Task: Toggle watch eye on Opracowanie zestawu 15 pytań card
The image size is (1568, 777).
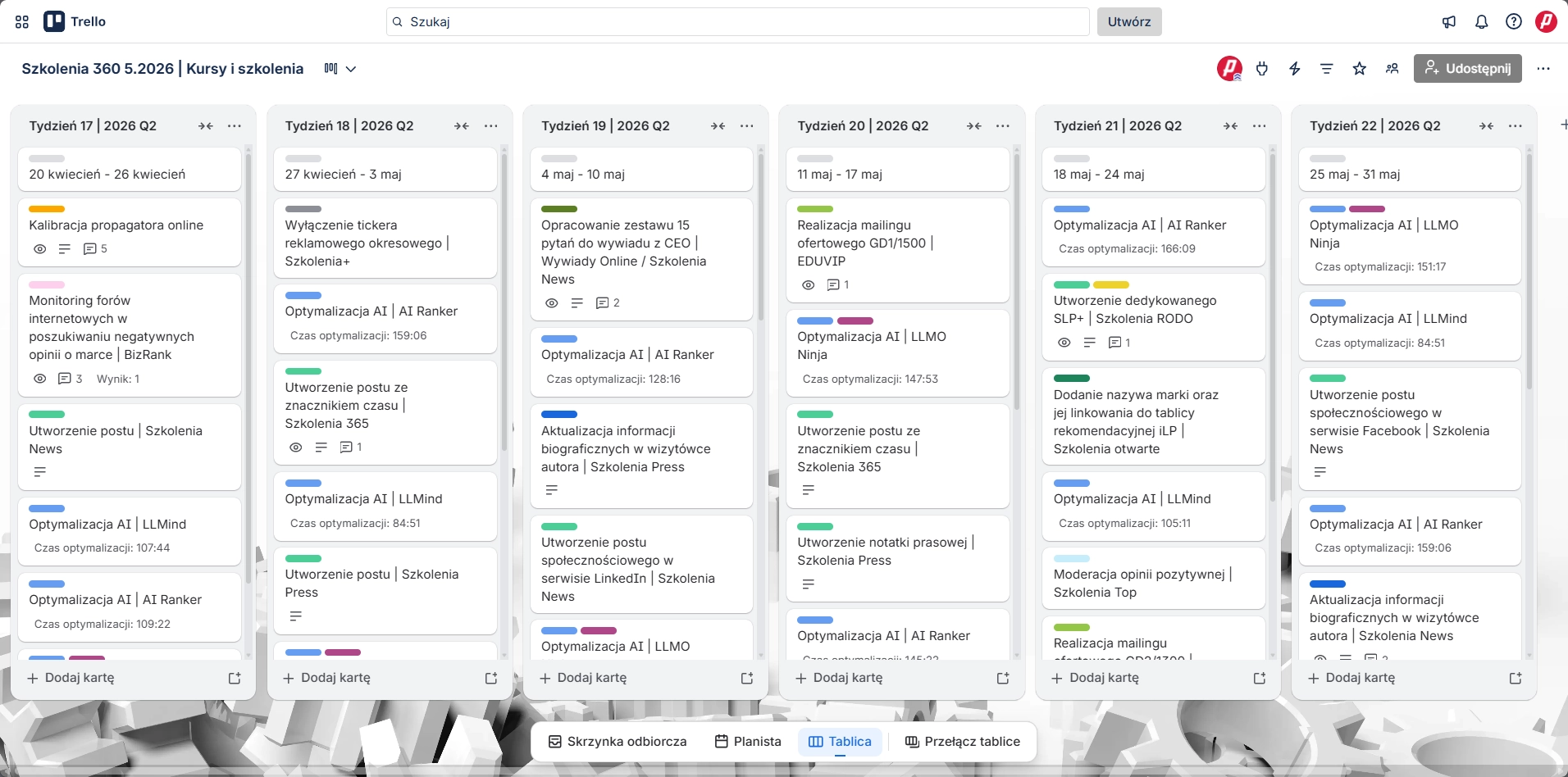Action: (x=552, y=303)
